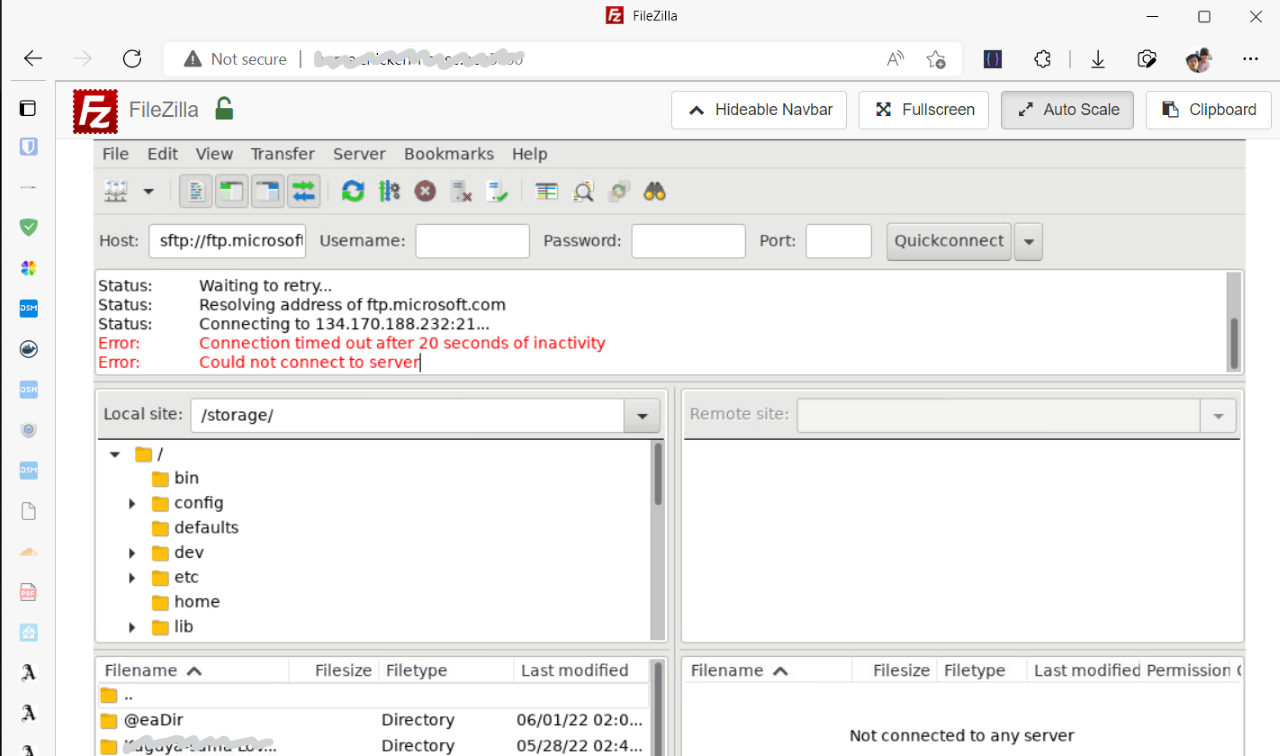Image resolution: width=1280 pixels, height=756 pixels.
Task: Open the Quickconnect history dropdown
Action: pyautogui.click(x=1029, y=241)
